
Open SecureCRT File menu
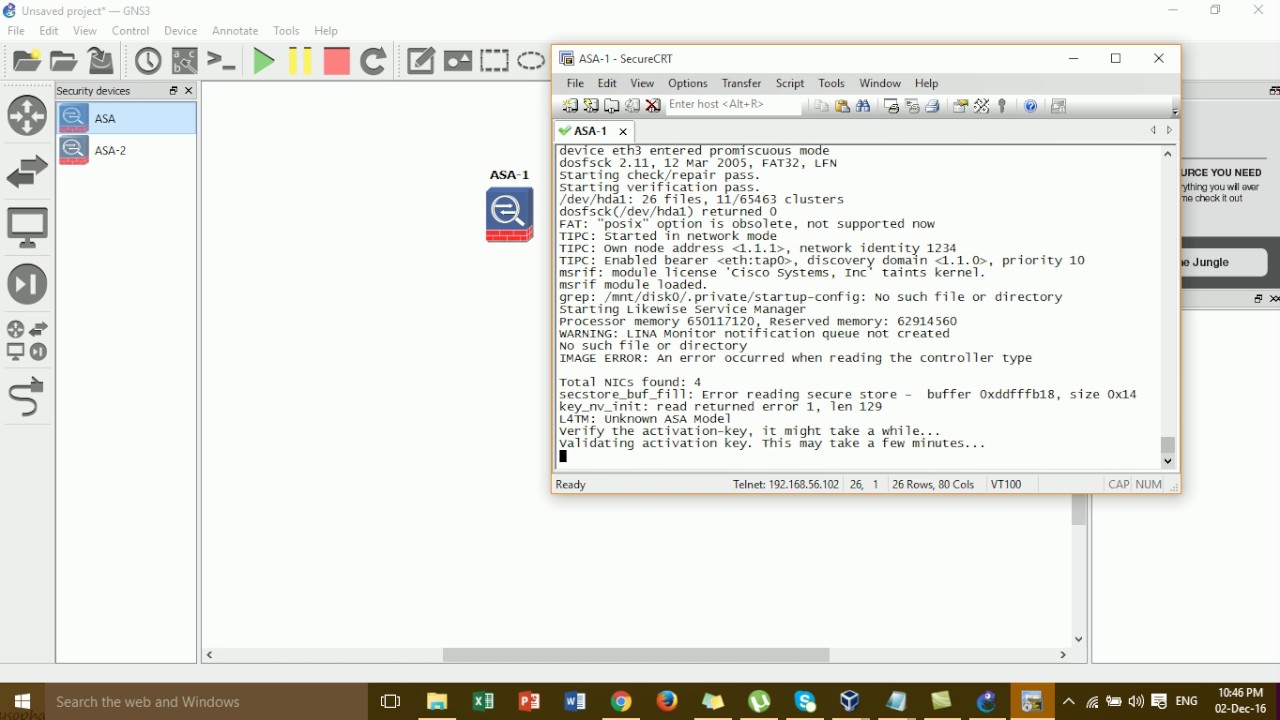[x=575, y=83]
